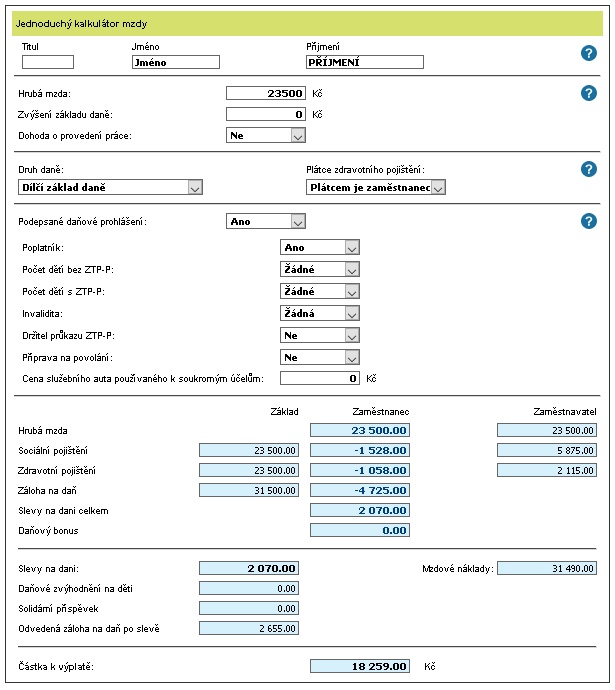Click help icon beside Podepsané daňové prohlášení
The width and height of the screenshot is (615, 690).
[x=589, y=221]
